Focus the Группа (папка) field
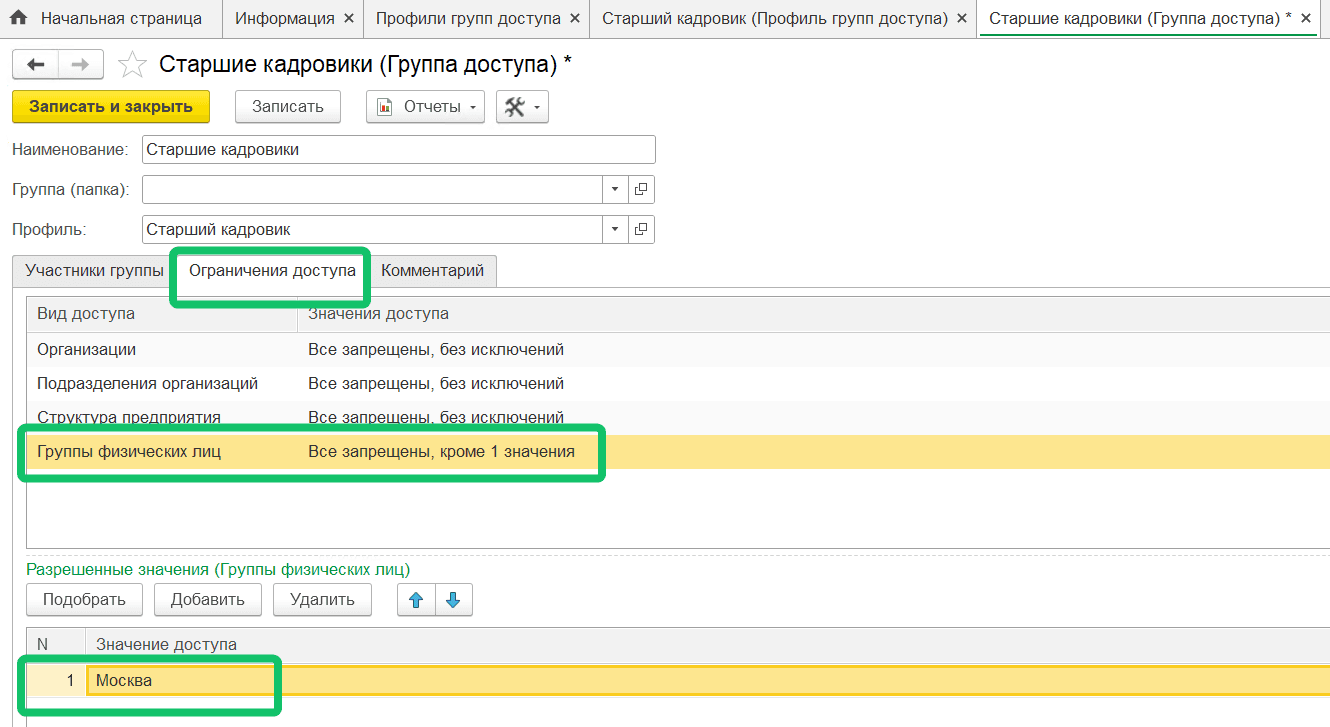The height and width of the screenshot is (727, 1330). (x=373, y=189)
